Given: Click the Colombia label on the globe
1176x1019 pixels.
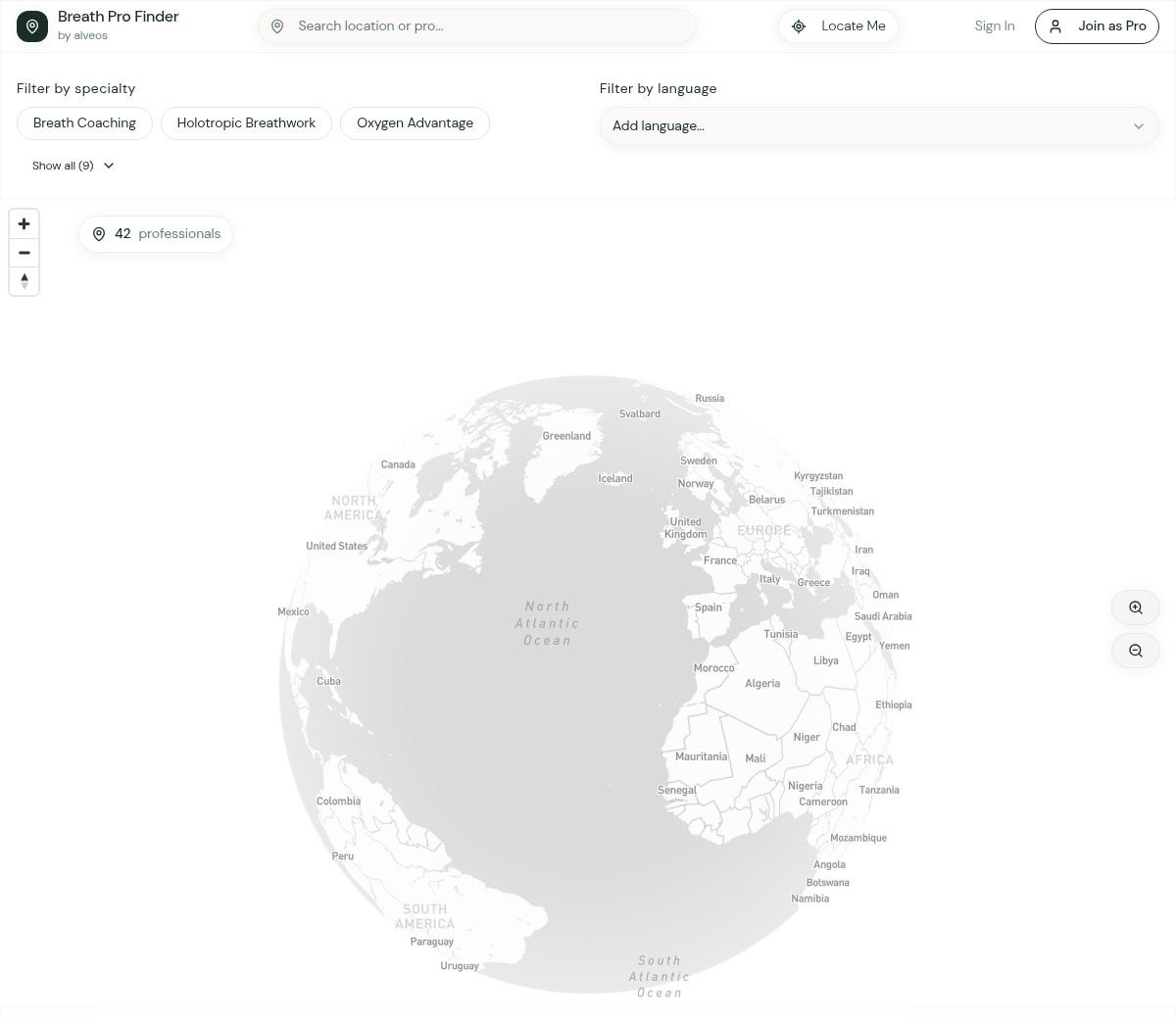Looking at the screenshot, I should coord(338,801).
